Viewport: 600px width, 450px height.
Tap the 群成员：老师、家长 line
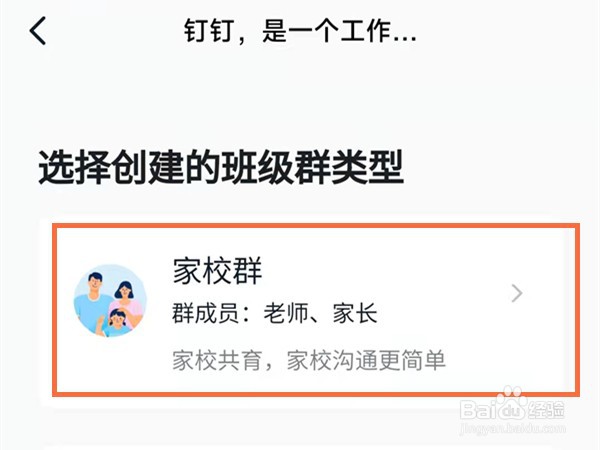click(x=275, y=313)
